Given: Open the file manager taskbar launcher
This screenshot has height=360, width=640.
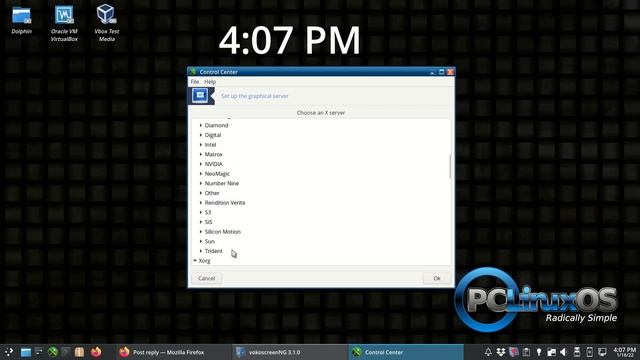Looking at the screenshot, I should tap(26, 352).
